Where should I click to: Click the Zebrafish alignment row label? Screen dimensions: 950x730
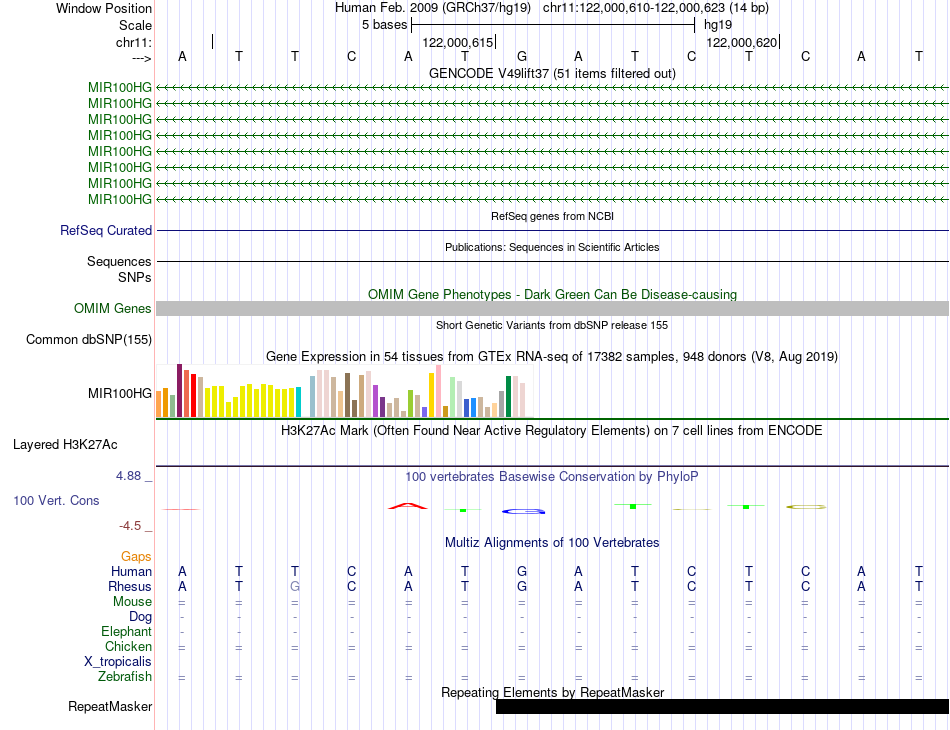coord(125,677)
